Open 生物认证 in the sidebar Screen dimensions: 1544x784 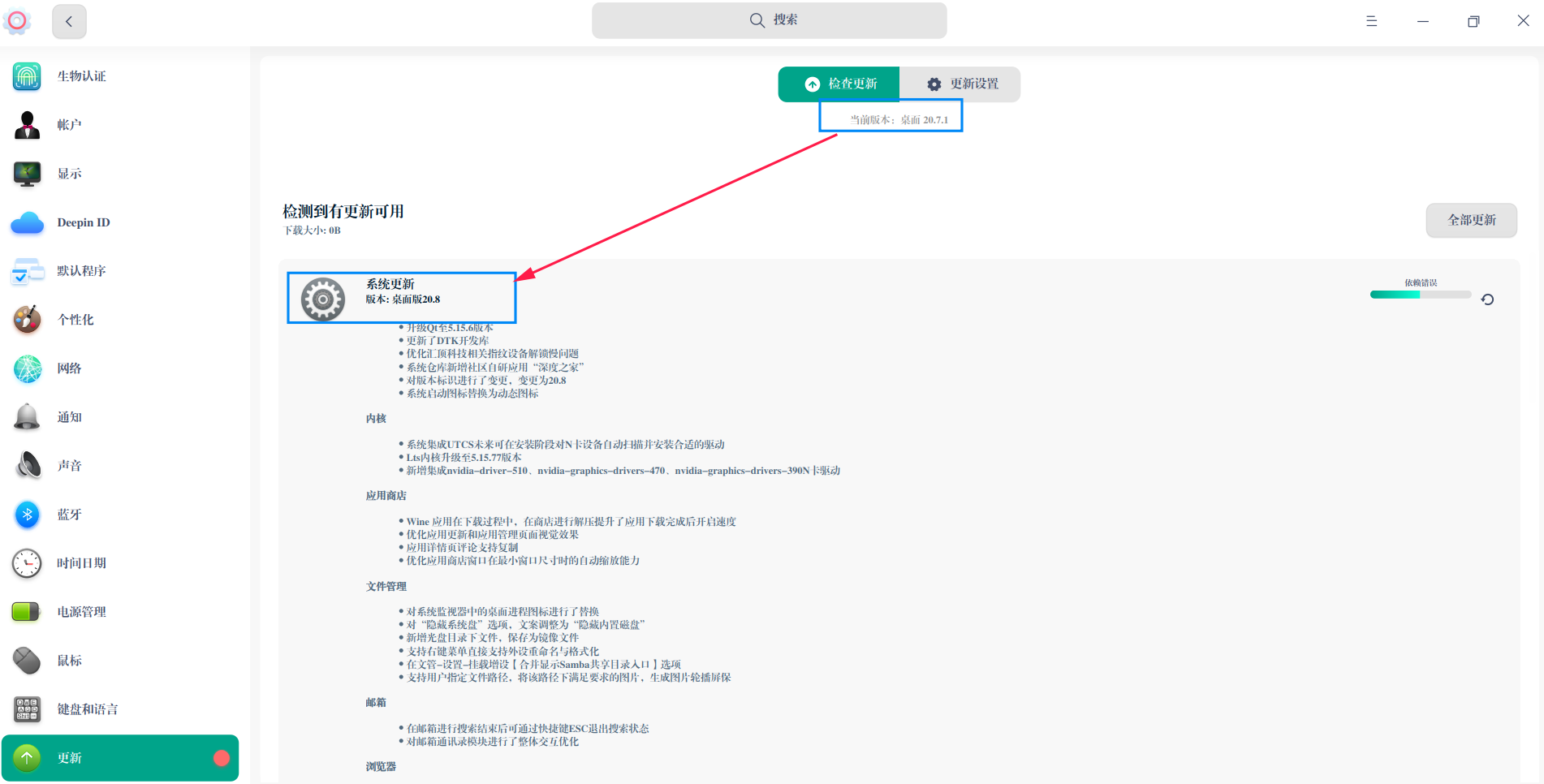[82, 76]
